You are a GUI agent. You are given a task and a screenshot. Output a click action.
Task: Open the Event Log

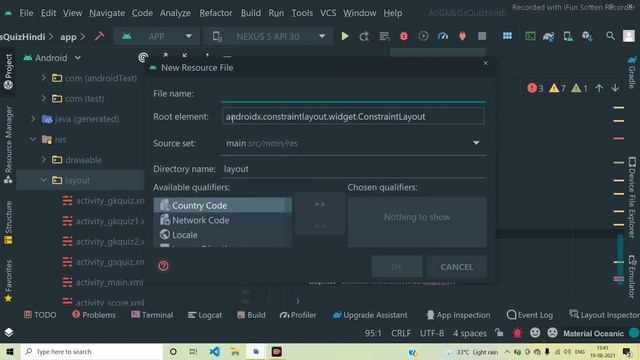pyautogui.click(x=530, y=315)
